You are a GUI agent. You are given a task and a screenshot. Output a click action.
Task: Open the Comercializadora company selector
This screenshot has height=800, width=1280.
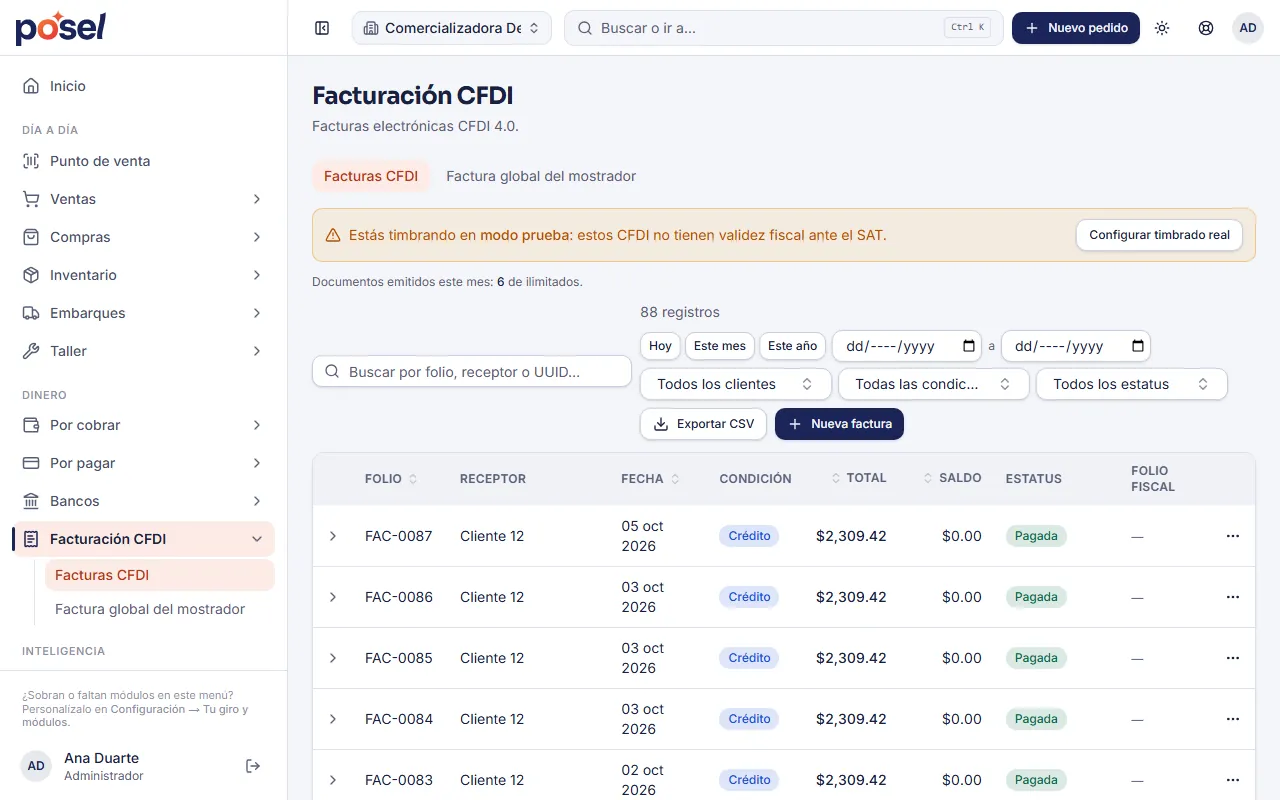click(452, 28)
